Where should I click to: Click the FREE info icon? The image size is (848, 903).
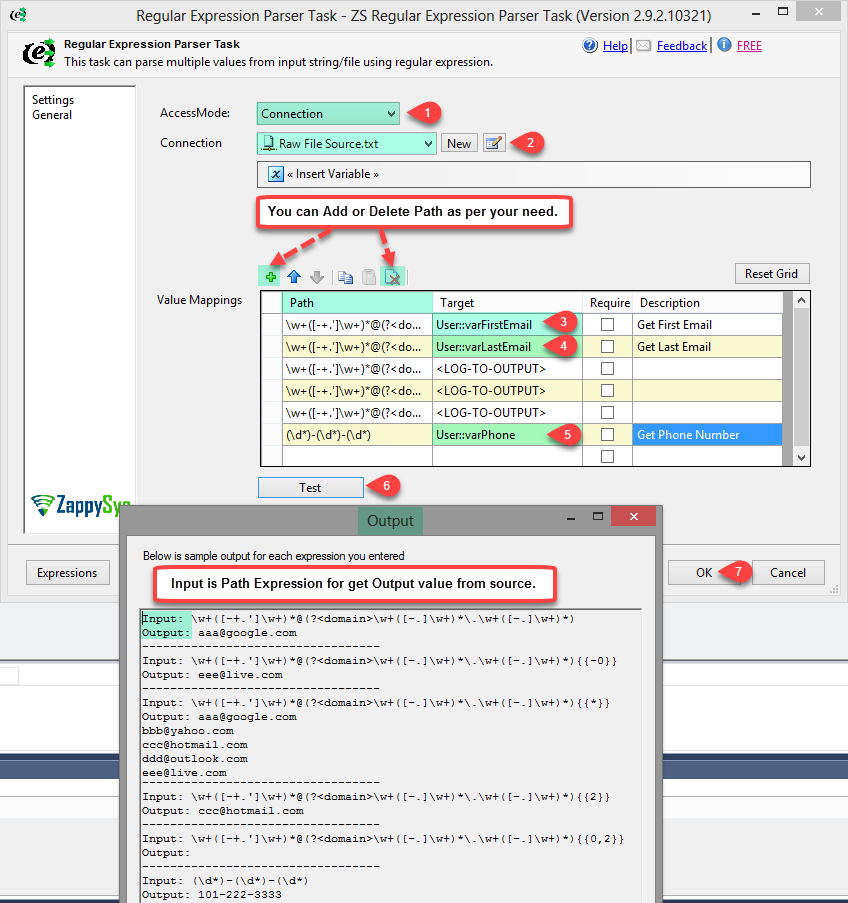[x=724, y=45]
